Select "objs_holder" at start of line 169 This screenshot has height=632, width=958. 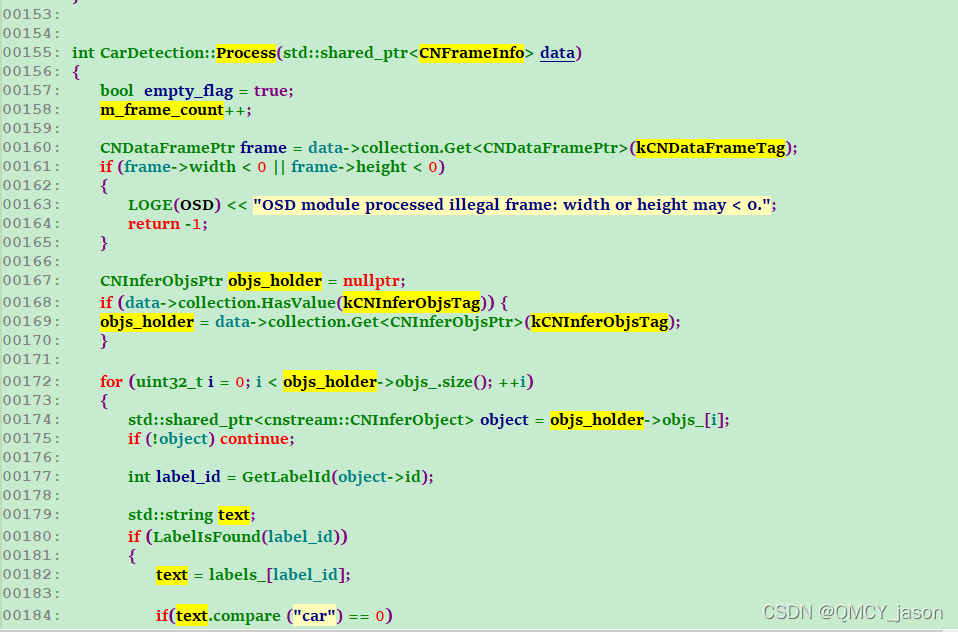click(147, 322)
